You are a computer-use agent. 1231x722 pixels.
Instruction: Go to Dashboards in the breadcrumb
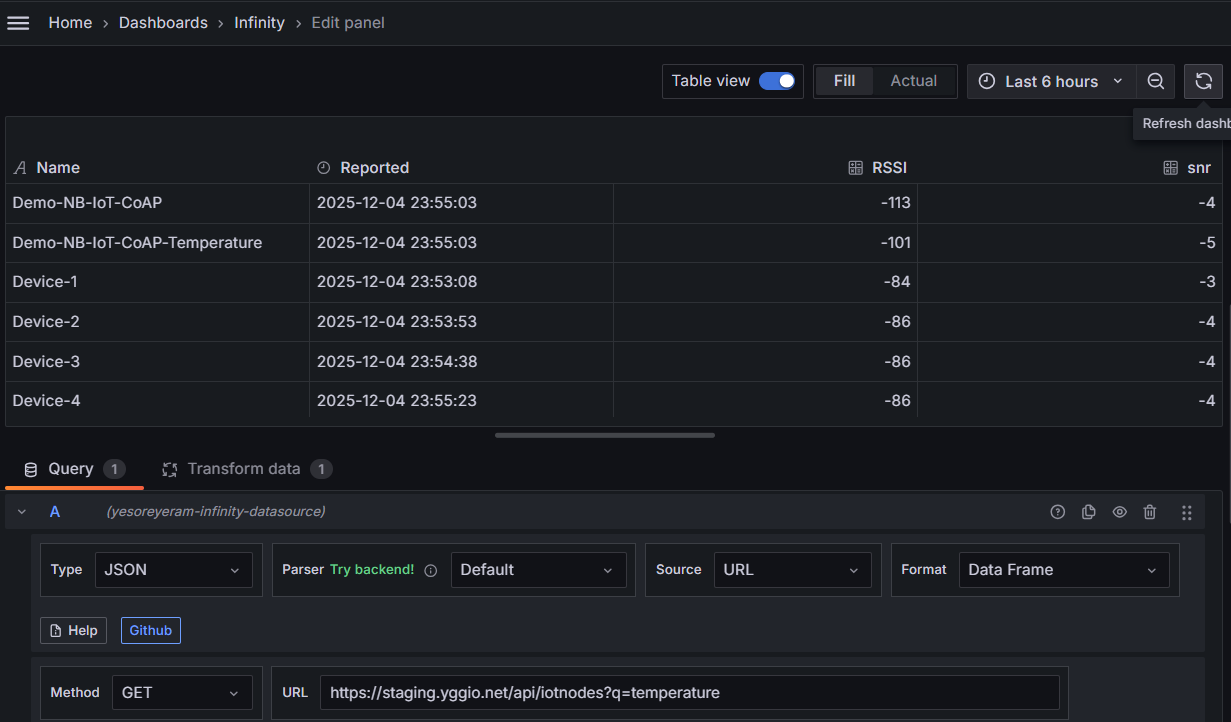tap(163, 23)
